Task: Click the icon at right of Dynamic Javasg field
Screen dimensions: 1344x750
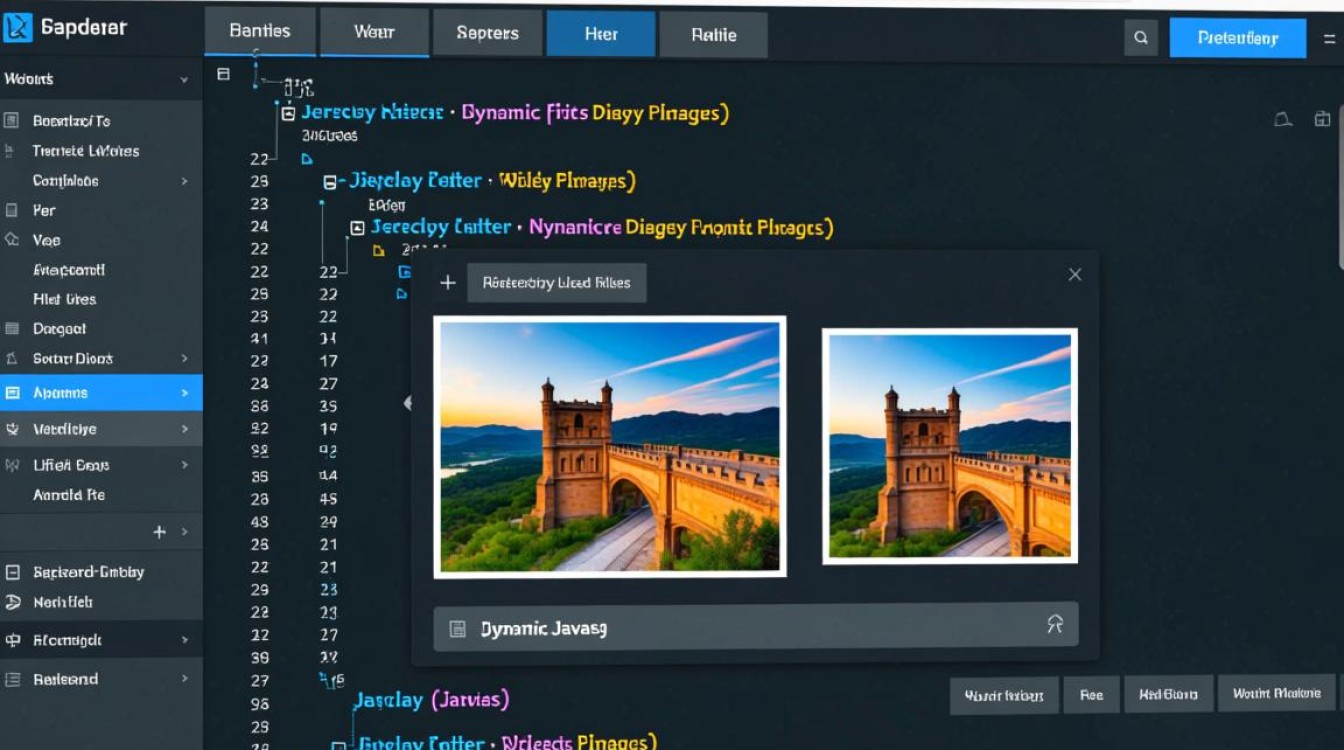Action: 1054,626
